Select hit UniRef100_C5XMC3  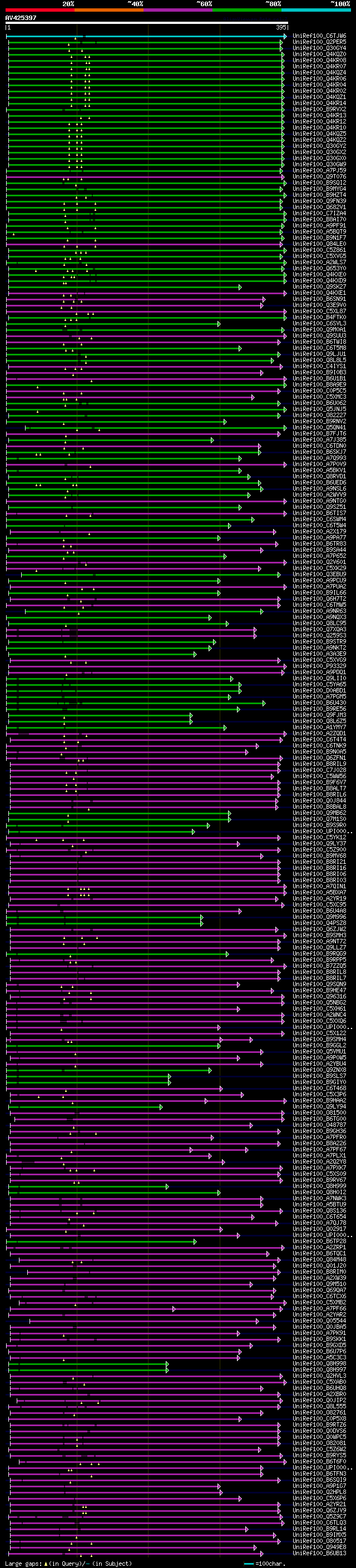pyautogui.click(x=319, y=397)
